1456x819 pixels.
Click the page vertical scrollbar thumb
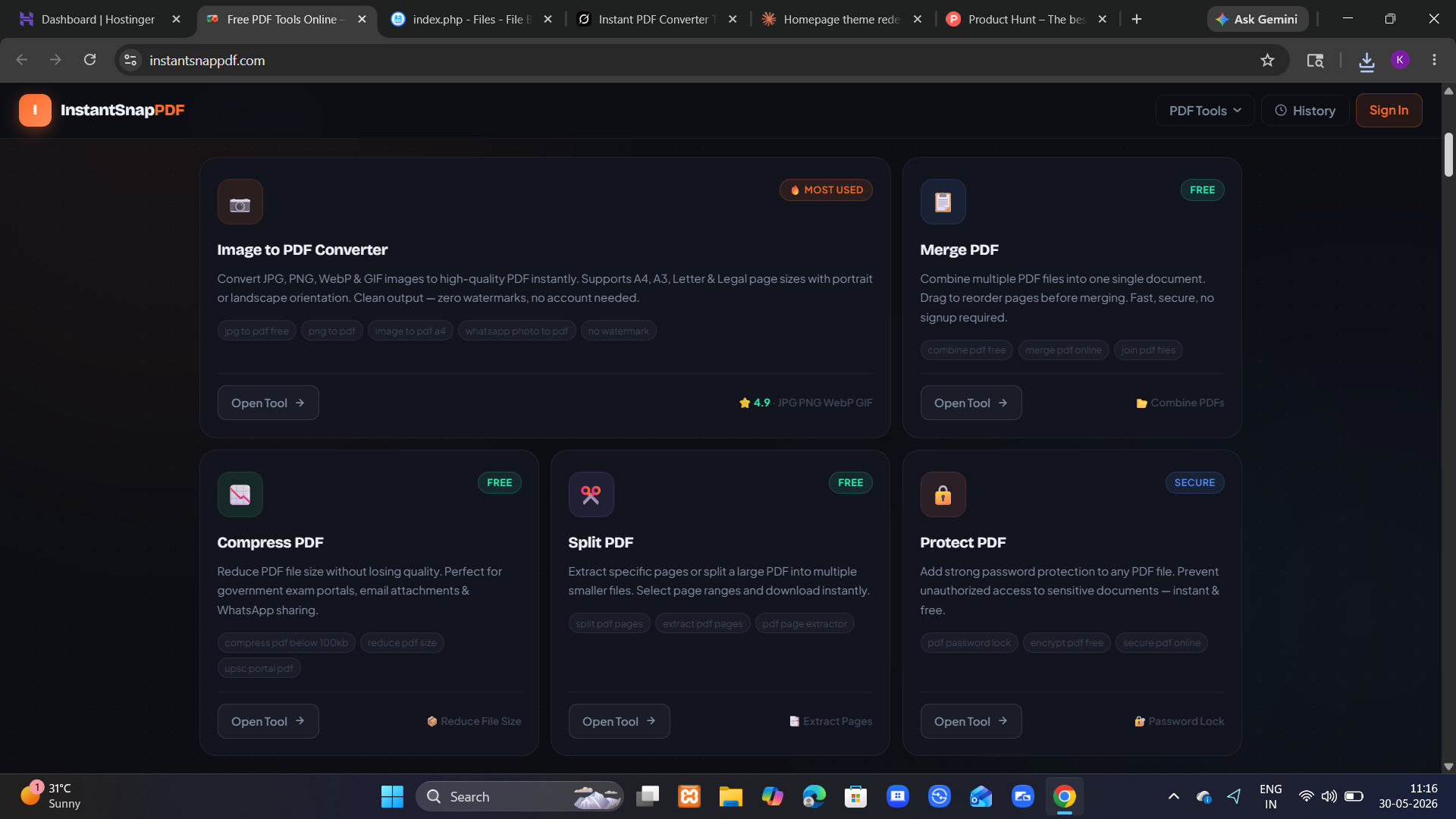coord(1448,155)
